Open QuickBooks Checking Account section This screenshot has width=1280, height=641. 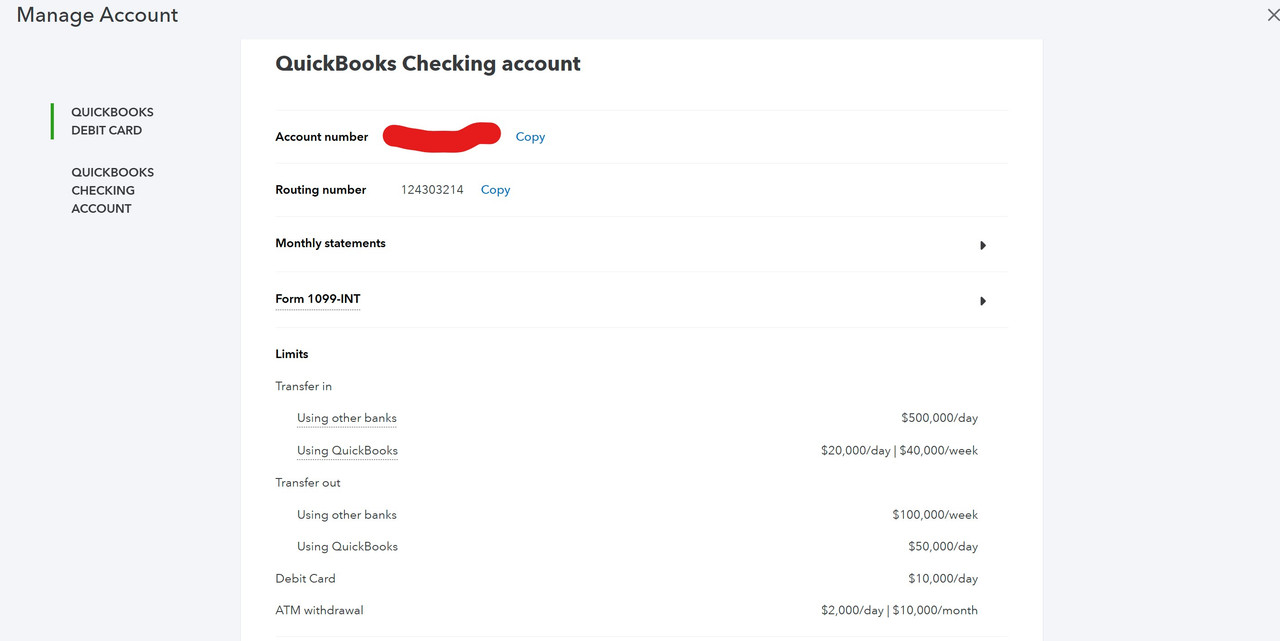112,190
